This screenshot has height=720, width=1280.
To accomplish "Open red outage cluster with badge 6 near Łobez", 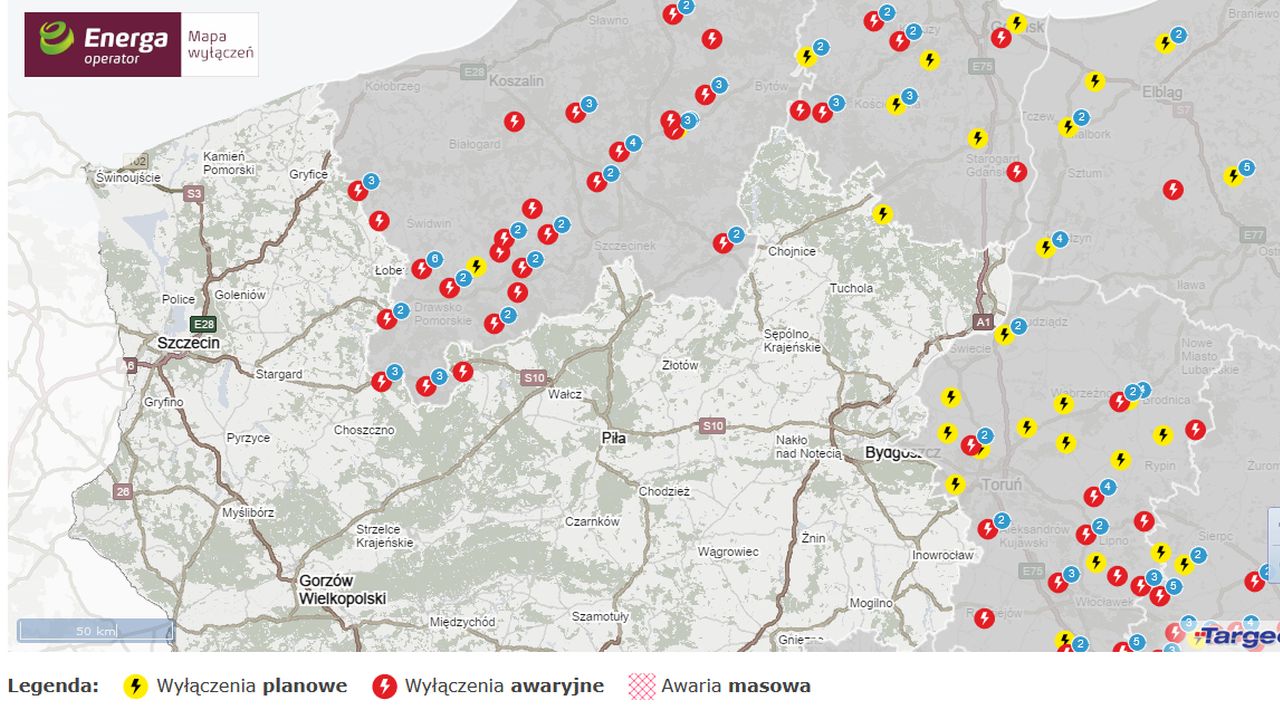I will pos(421,269).
